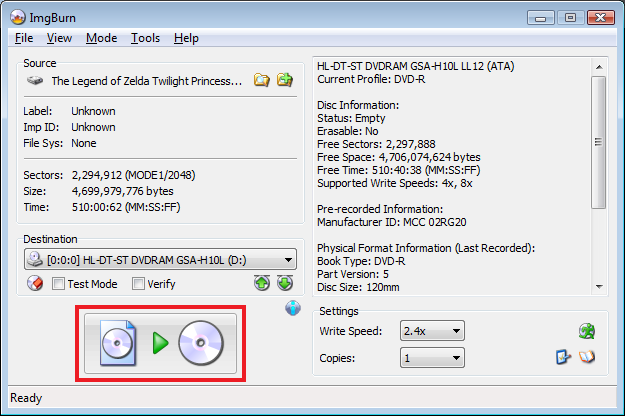Click the sectors value '2,294,912 (MODE1/2048)'
Viewport: 625px width, 416px height.
tap(134, 175)
